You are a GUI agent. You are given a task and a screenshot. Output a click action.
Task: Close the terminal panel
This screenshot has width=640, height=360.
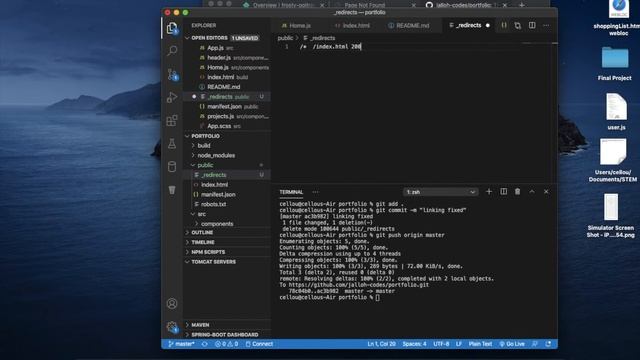[x=546, y=191]
